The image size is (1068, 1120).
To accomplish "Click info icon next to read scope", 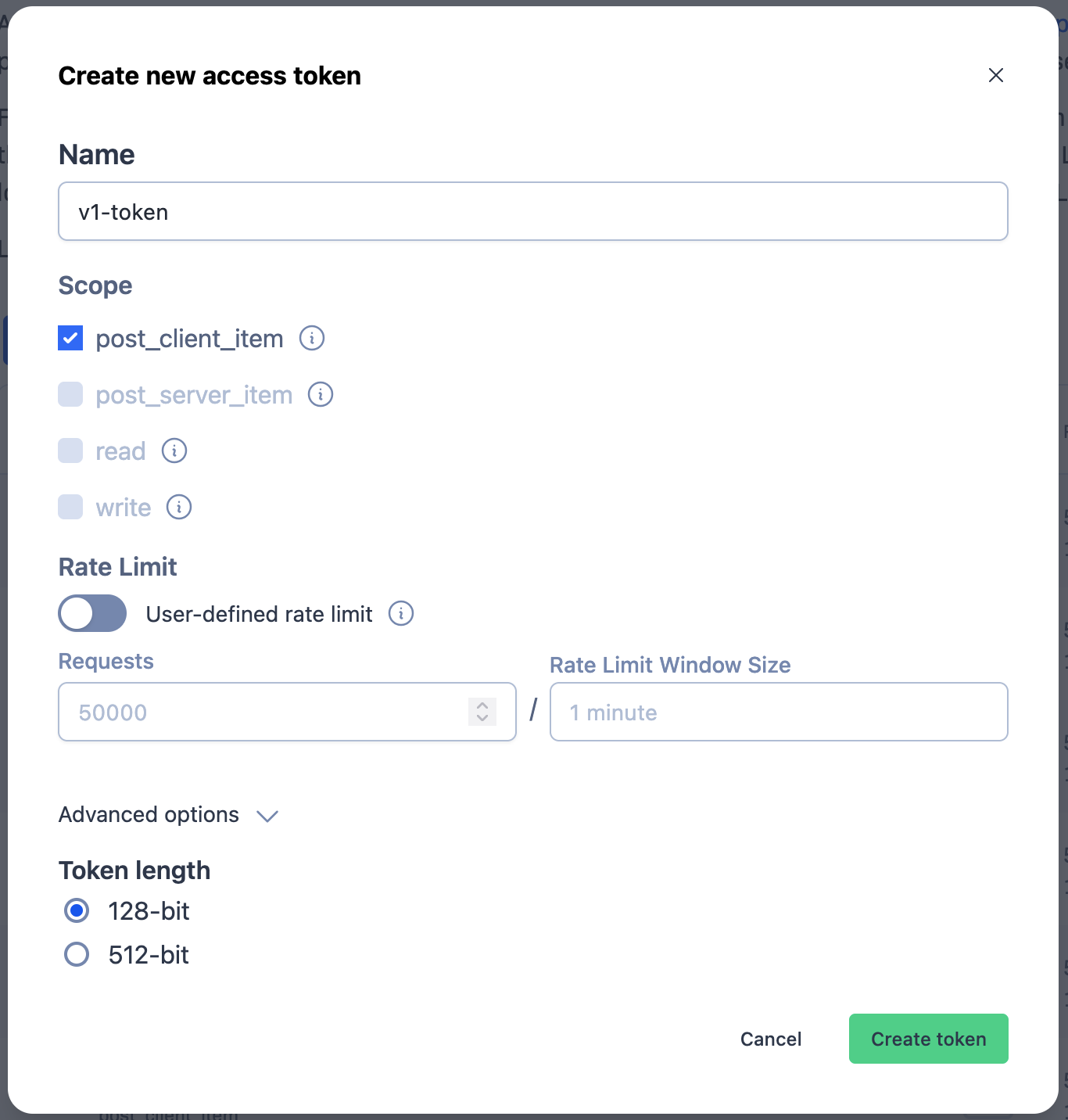I will (174, 451).
